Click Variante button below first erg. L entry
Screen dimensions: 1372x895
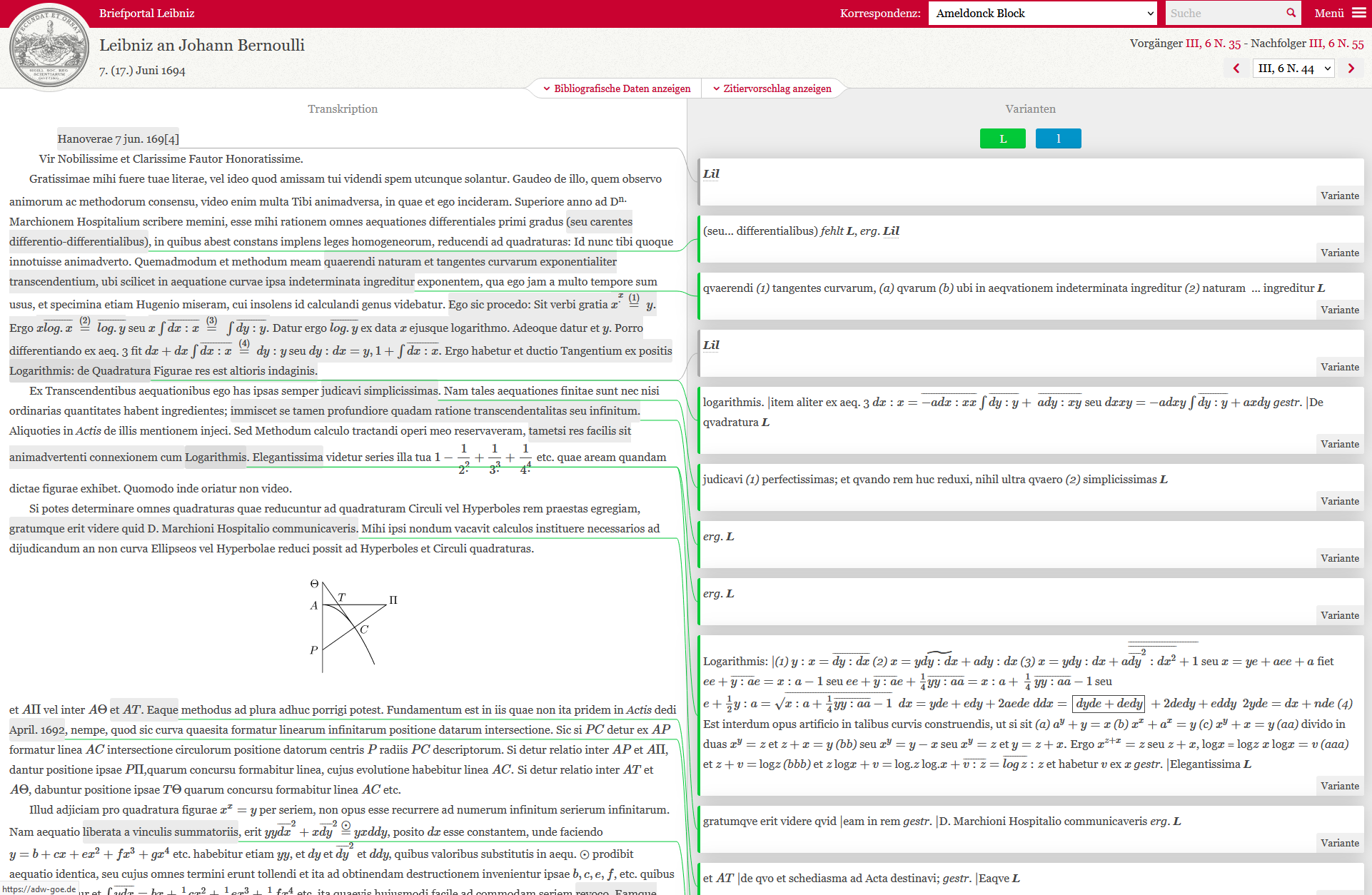tap(1339, 558)
